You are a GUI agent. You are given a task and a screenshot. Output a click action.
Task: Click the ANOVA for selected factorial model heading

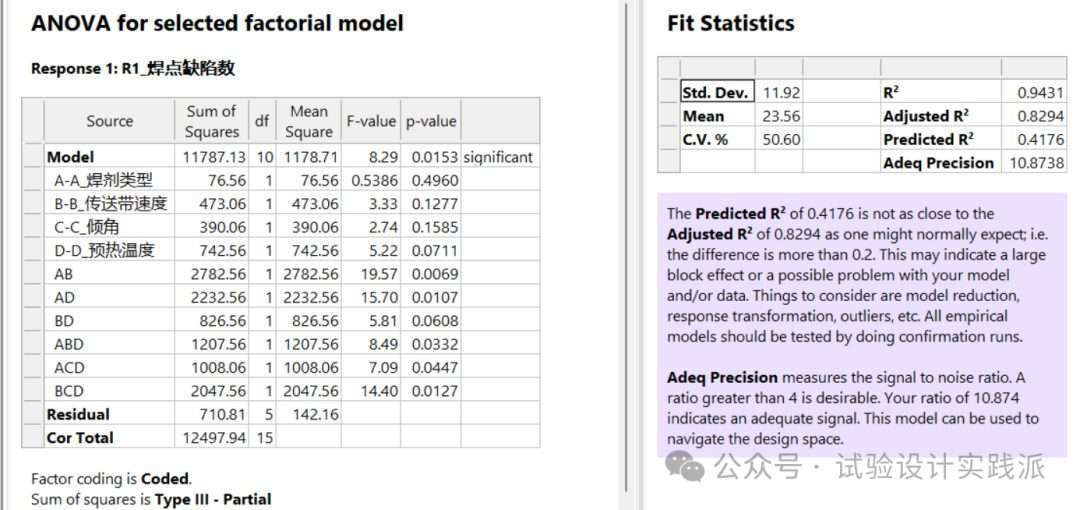click(217, 23)
